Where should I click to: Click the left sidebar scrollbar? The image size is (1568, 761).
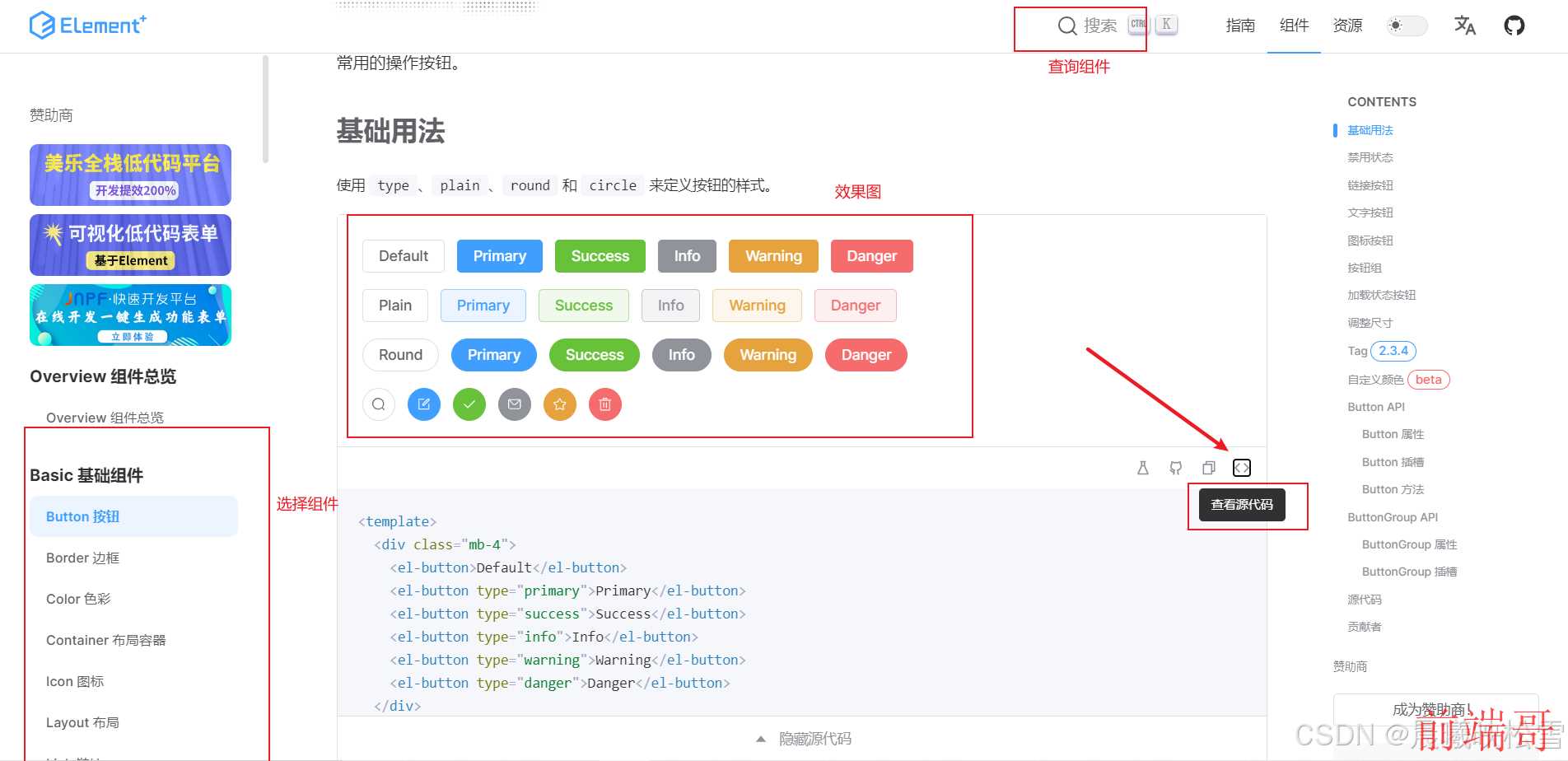click(265, 109)
